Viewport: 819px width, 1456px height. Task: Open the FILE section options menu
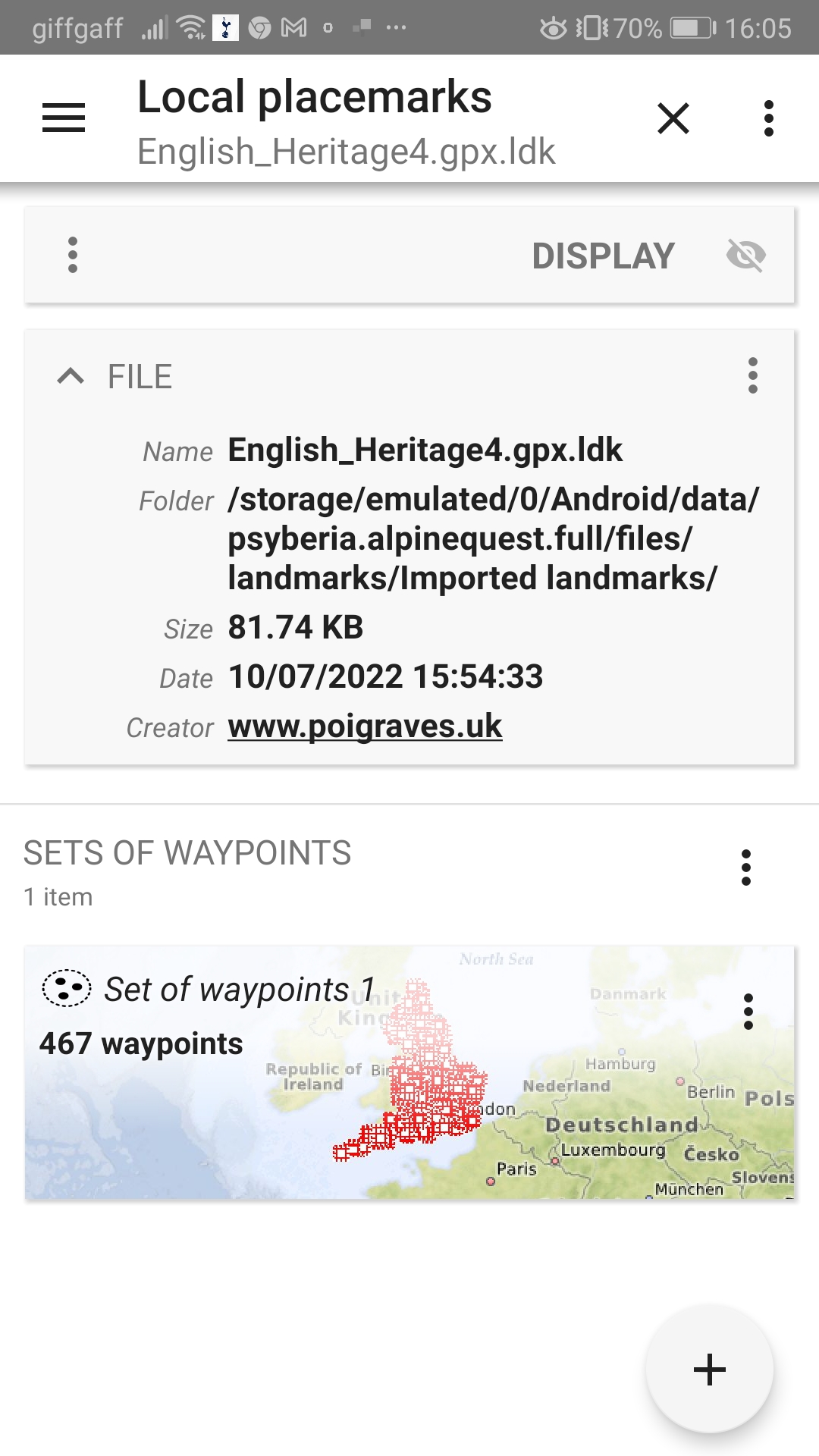pyautogui.click(x=752, y=376)
